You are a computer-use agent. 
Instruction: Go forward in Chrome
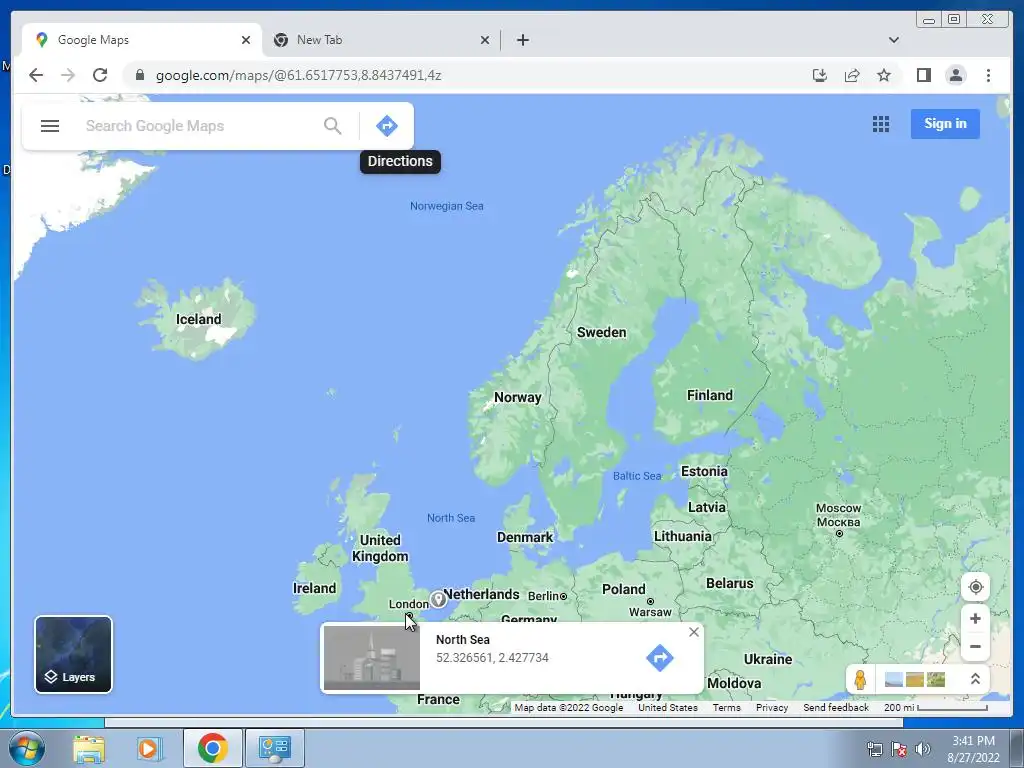point(68,75)
